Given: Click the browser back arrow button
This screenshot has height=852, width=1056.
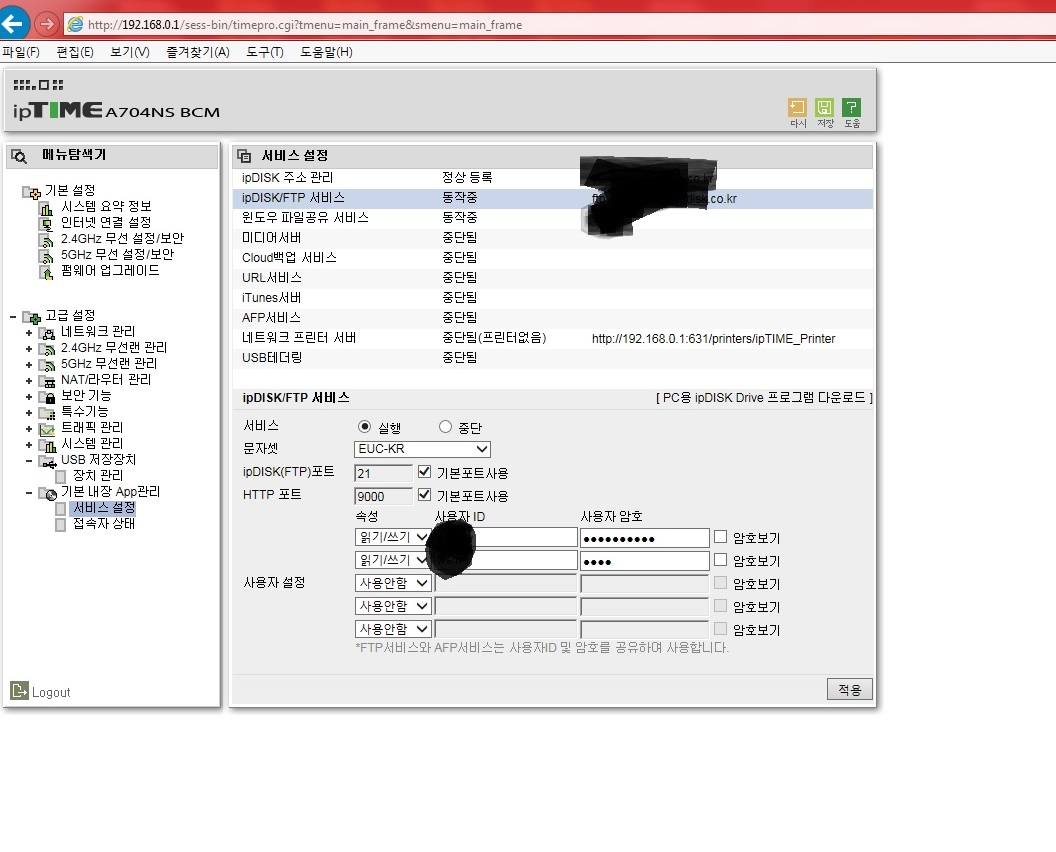Looking at the screenshot, I should pyautogui.click(x=13, y=24).
